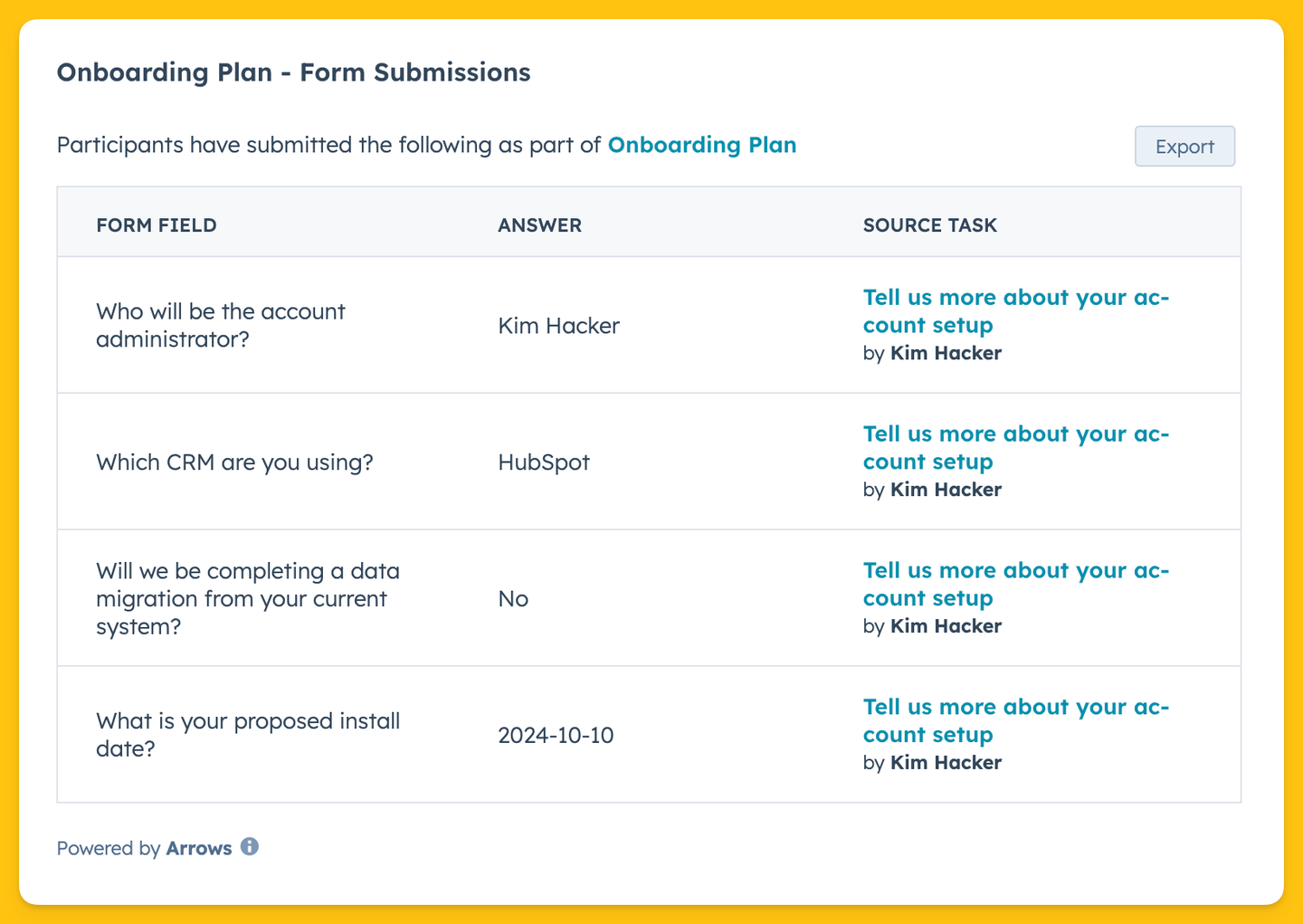1303x924 pixels.
Task: Click the info icon beside Arrows
Action: [x=250, y=847]
